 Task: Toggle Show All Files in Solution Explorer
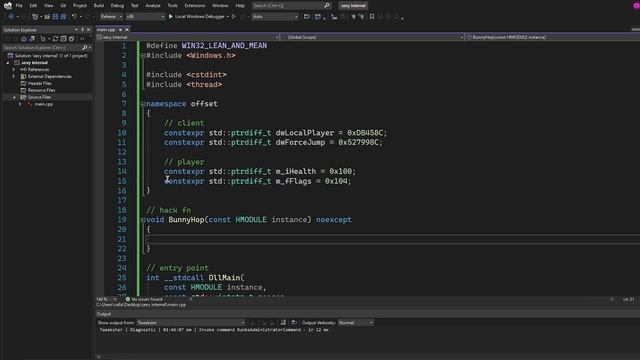71,39
